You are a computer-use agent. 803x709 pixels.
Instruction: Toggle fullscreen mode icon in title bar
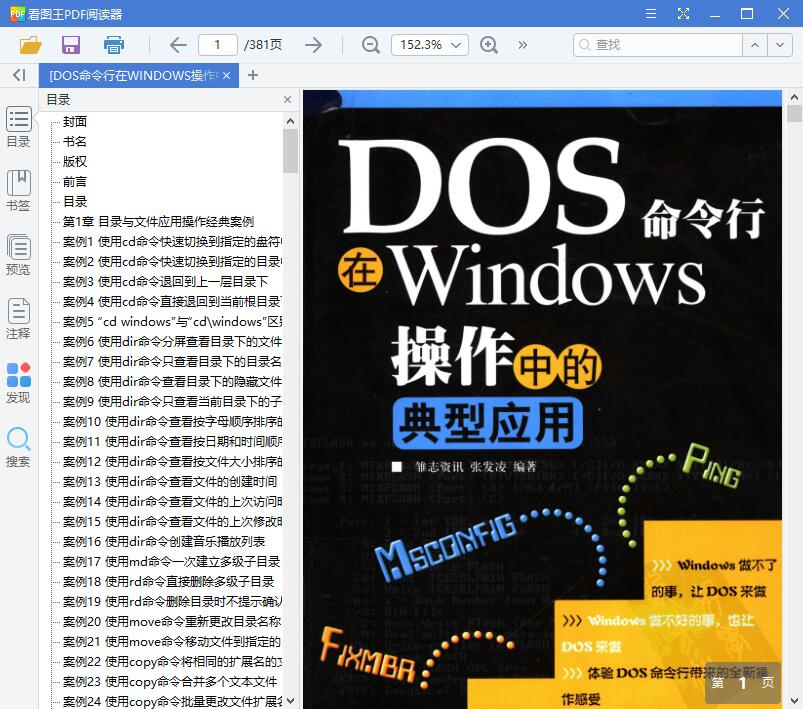click(x=683, y=13)
